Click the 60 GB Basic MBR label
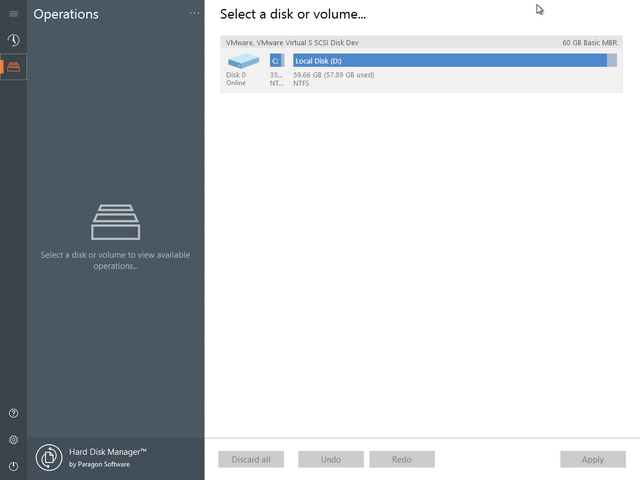The image size is (640, 480). click(x=589, y=43)
